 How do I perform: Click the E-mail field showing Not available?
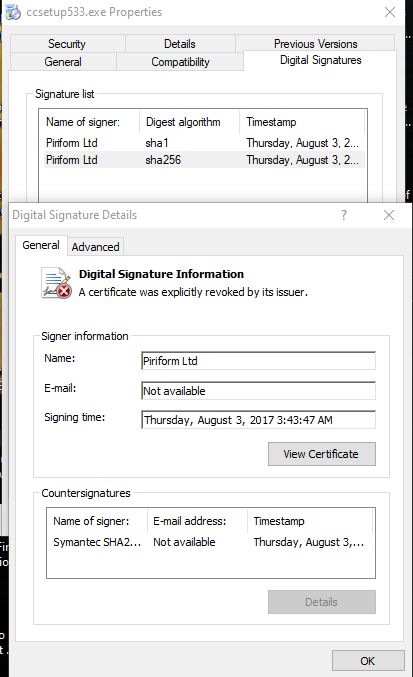(x=259, y=391)
